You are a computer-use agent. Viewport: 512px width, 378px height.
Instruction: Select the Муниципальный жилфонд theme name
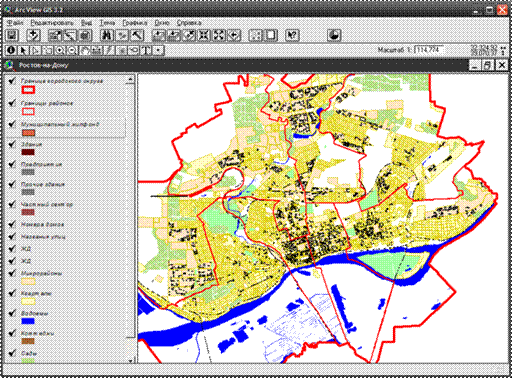click(x=60, y=124)
